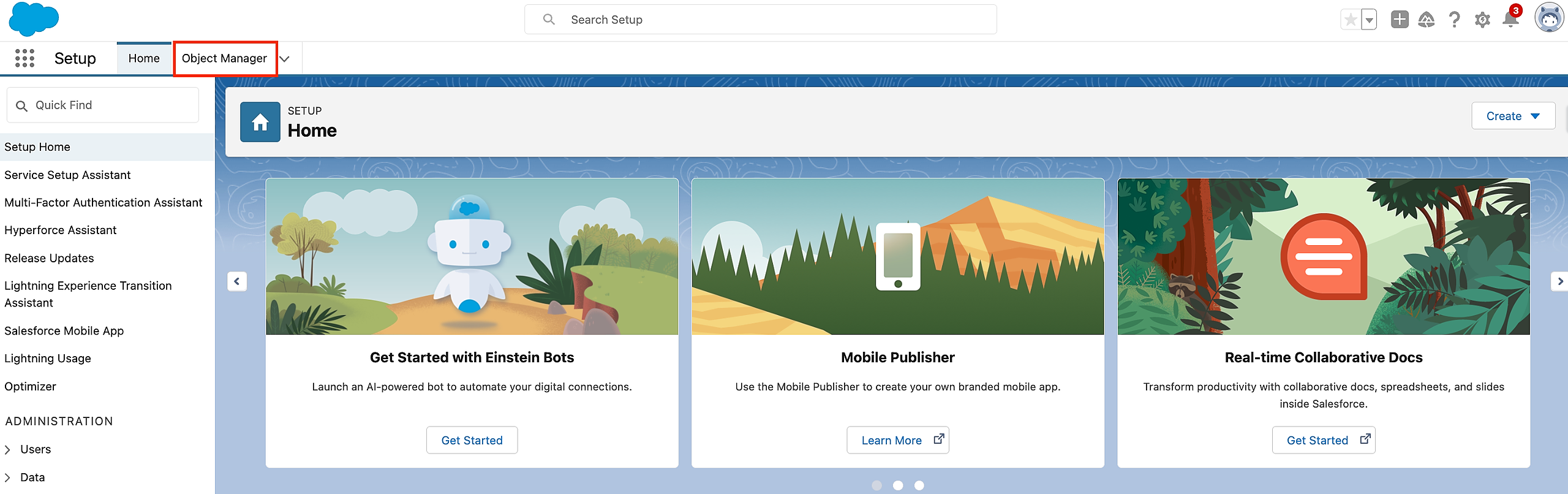Expand the Object Manager tab chevron
Screen dimensions: 1568x494
pos(285,59)
